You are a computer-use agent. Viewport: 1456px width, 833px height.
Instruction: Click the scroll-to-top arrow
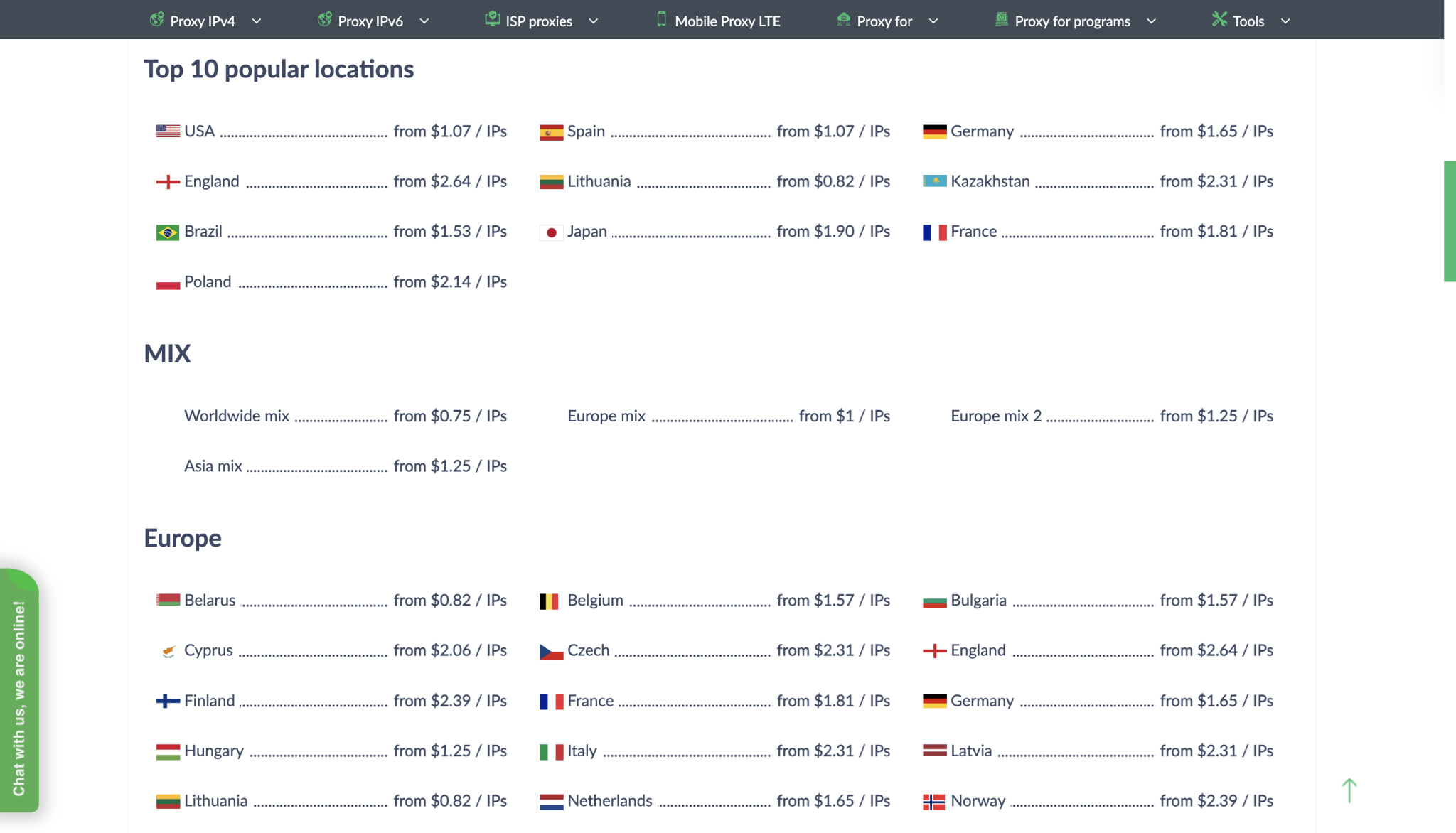1350,790
